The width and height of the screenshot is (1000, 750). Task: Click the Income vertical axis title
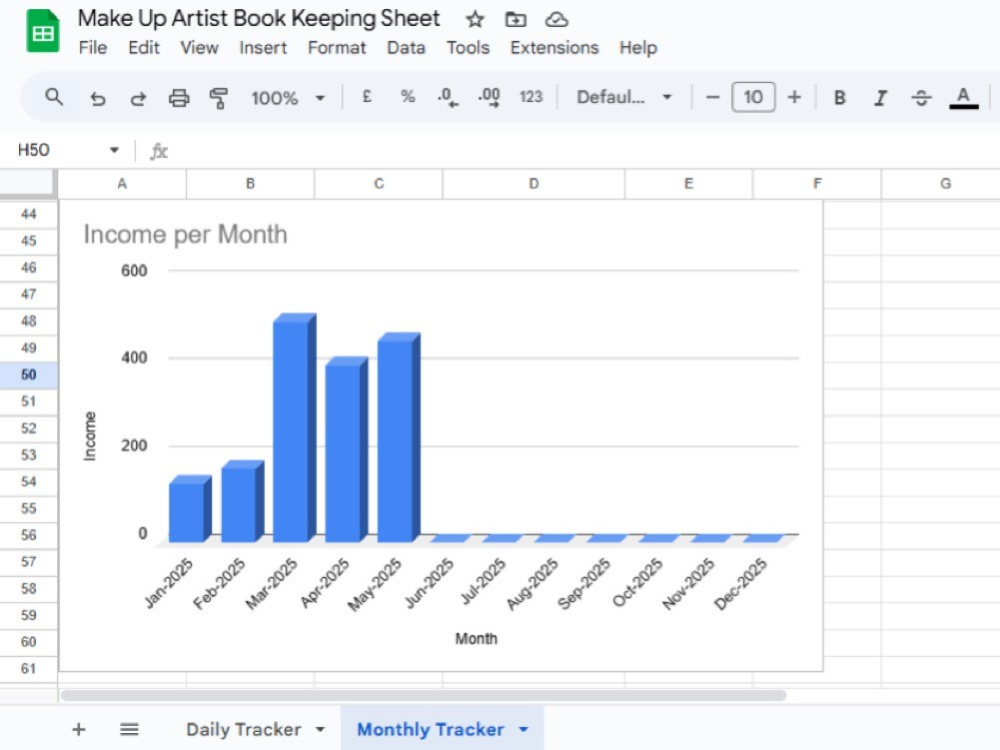point(90,436)
